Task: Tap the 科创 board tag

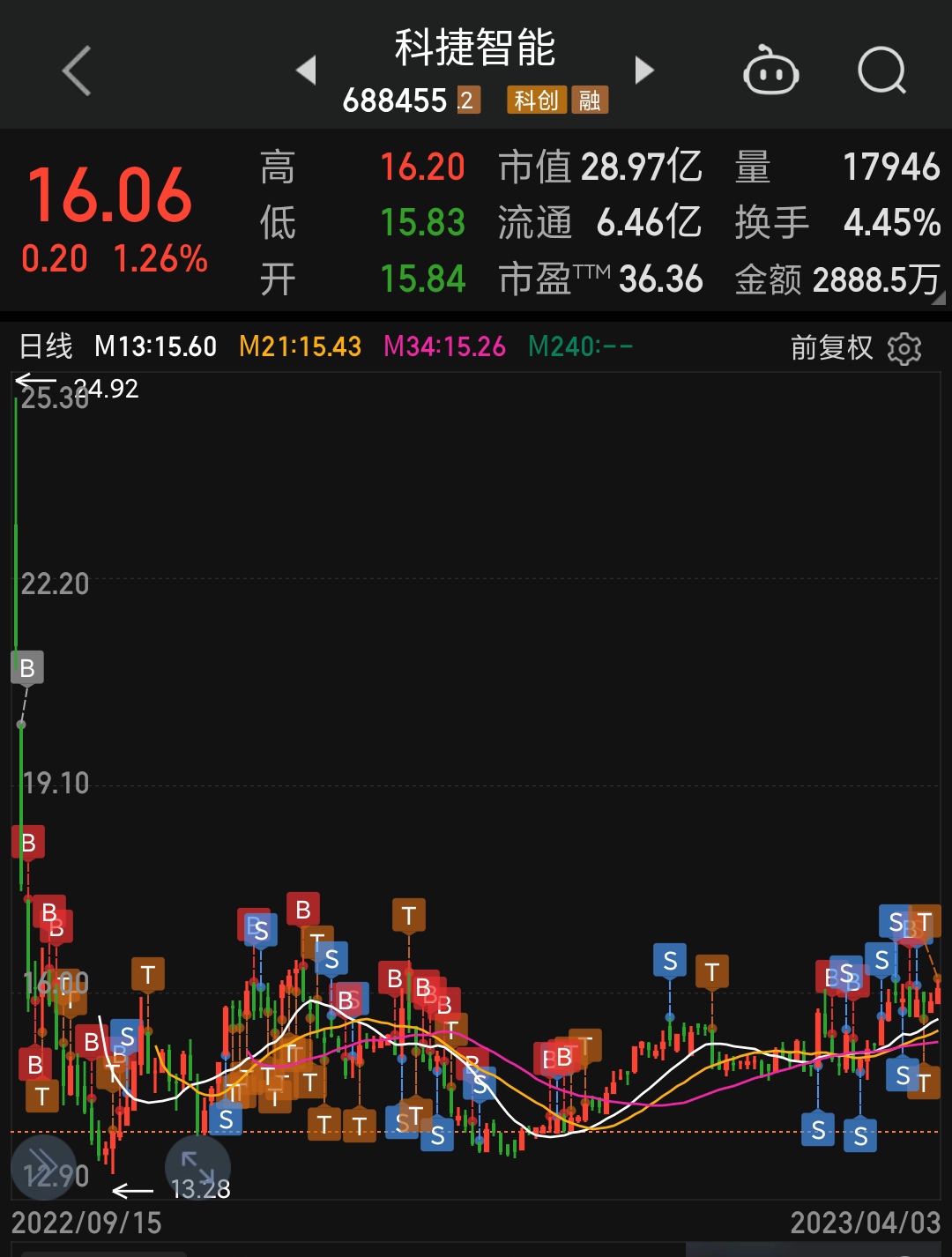Action: tap(536, 100)
